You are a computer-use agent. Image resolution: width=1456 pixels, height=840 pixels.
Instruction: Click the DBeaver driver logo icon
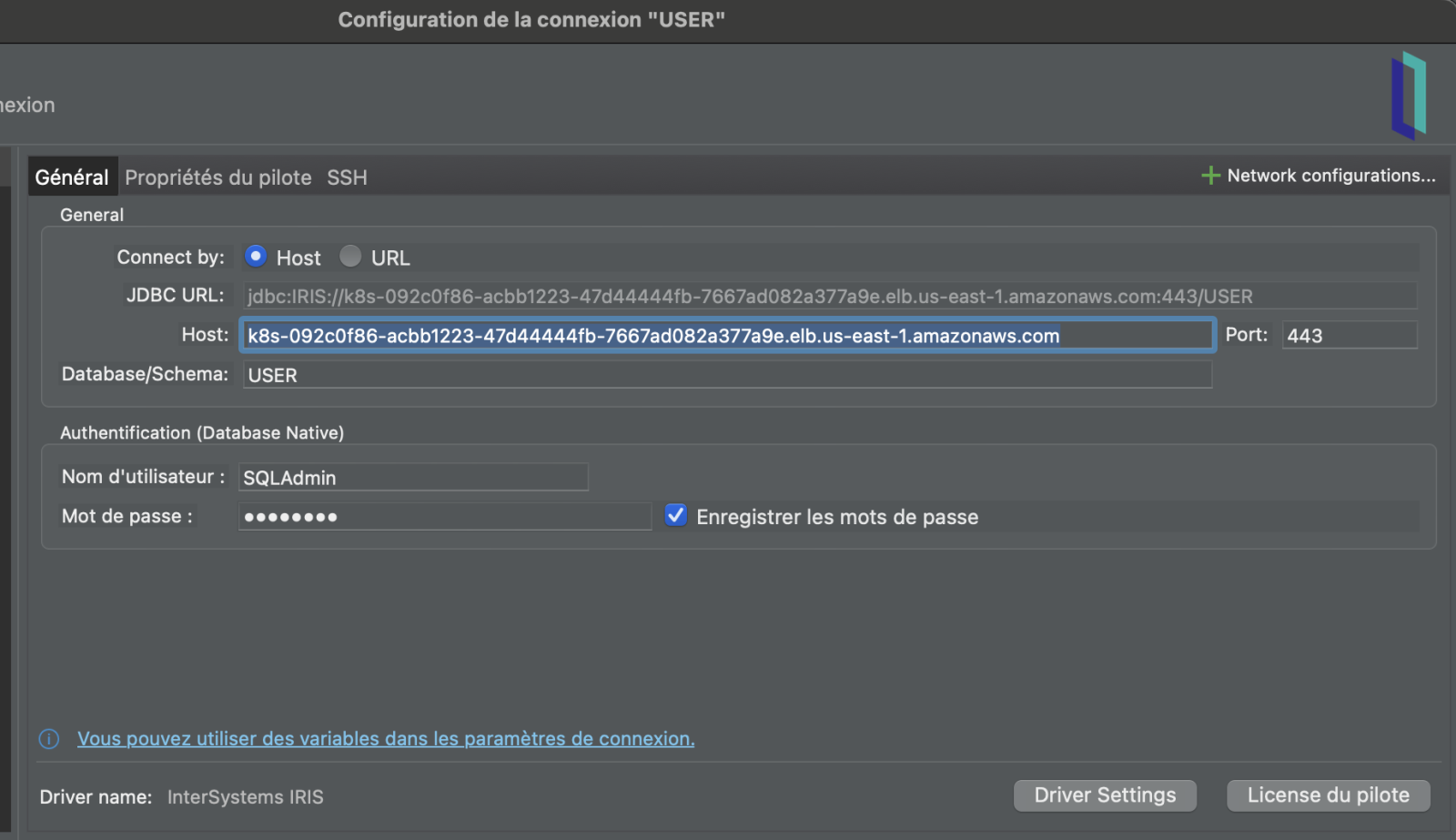click(1408, 96)
